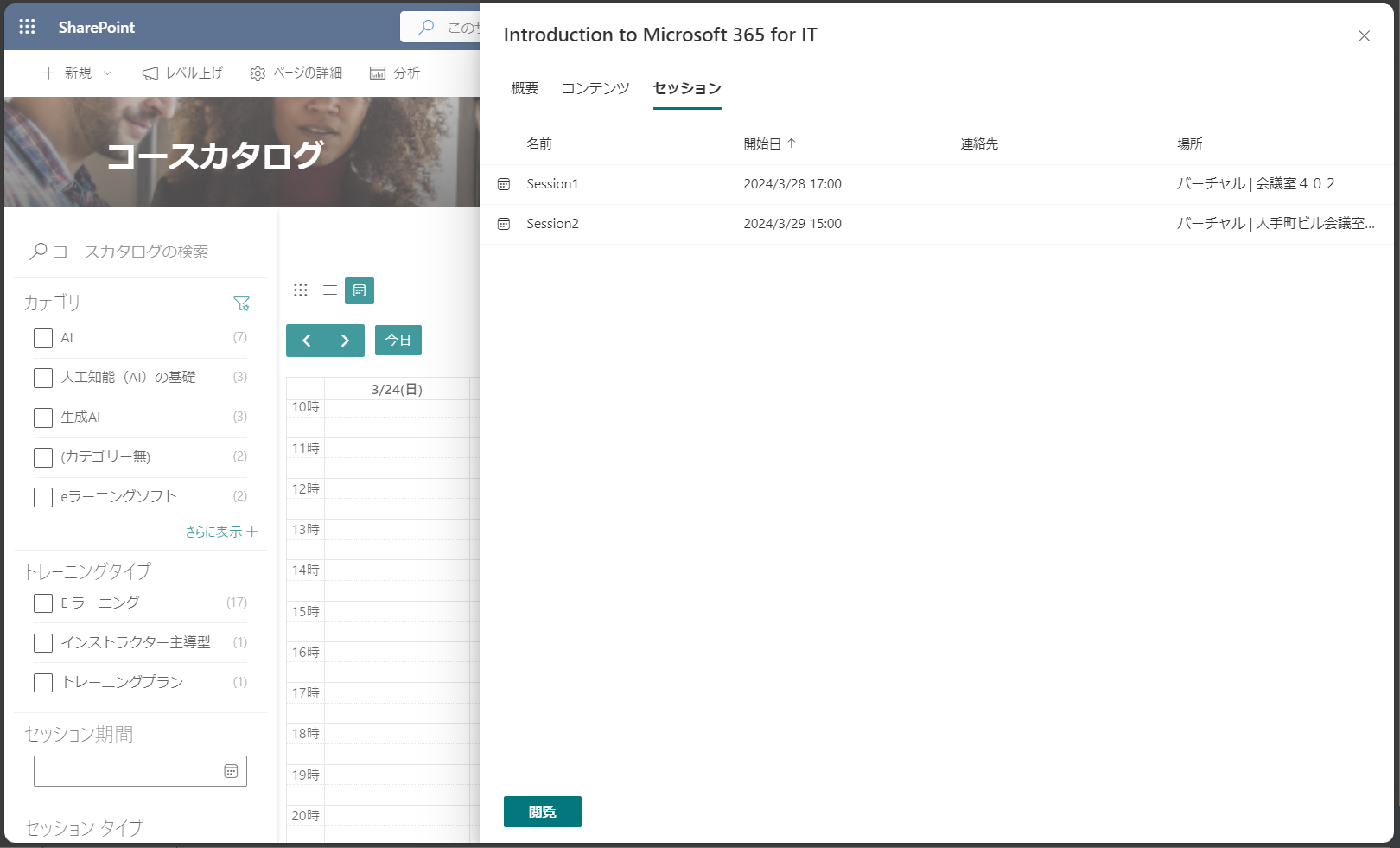Click the search magnifier icon in header
This screenshot has height=848, width=1400.
426,28
